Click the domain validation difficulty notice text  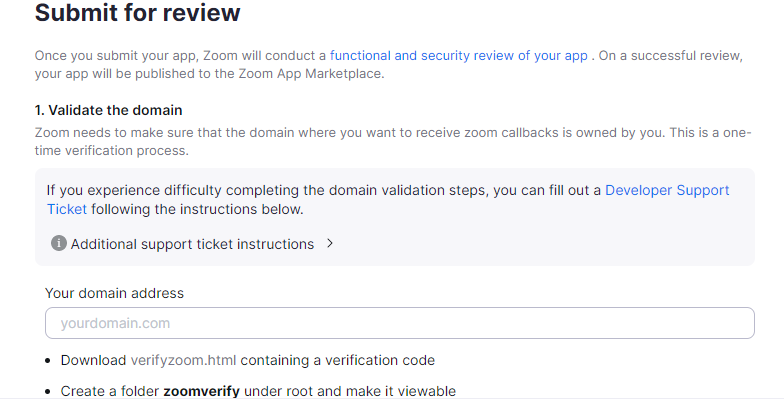point(300,190)
